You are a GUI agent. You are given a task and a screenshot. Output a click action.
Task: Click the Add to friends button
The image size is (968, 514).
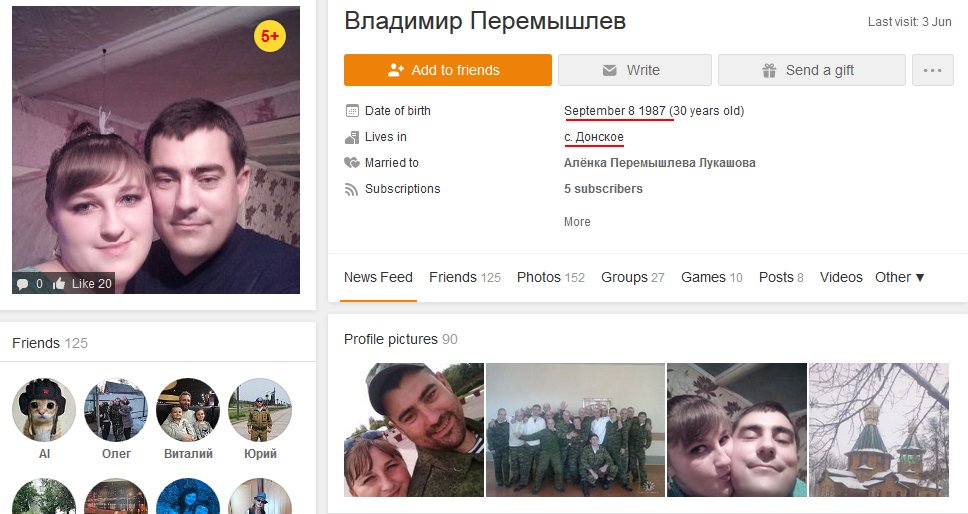tap(448, 70)
